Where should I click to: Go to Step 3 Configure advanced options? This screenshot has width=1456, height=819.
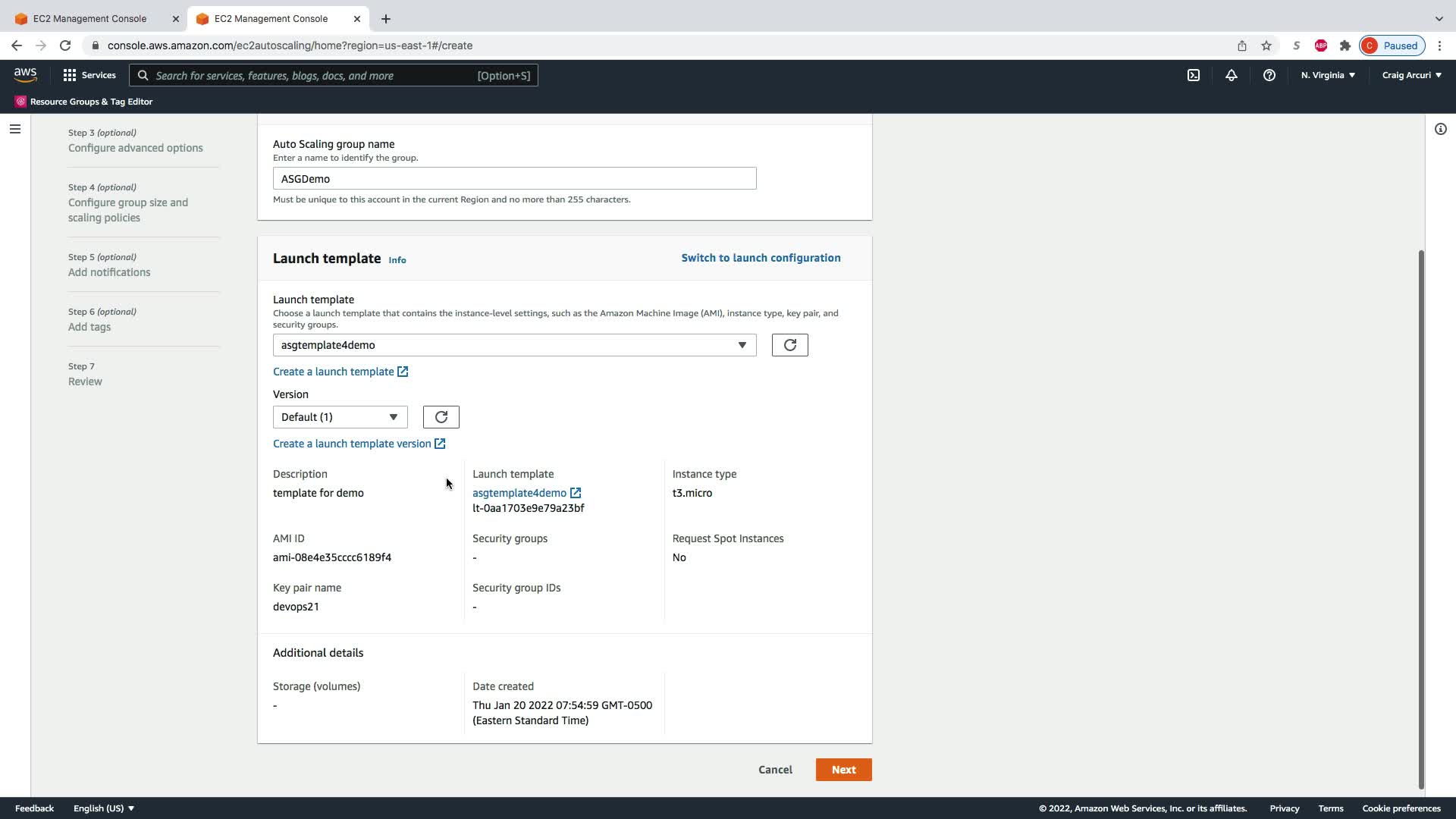pyautogui.click(x=135, y=148)
